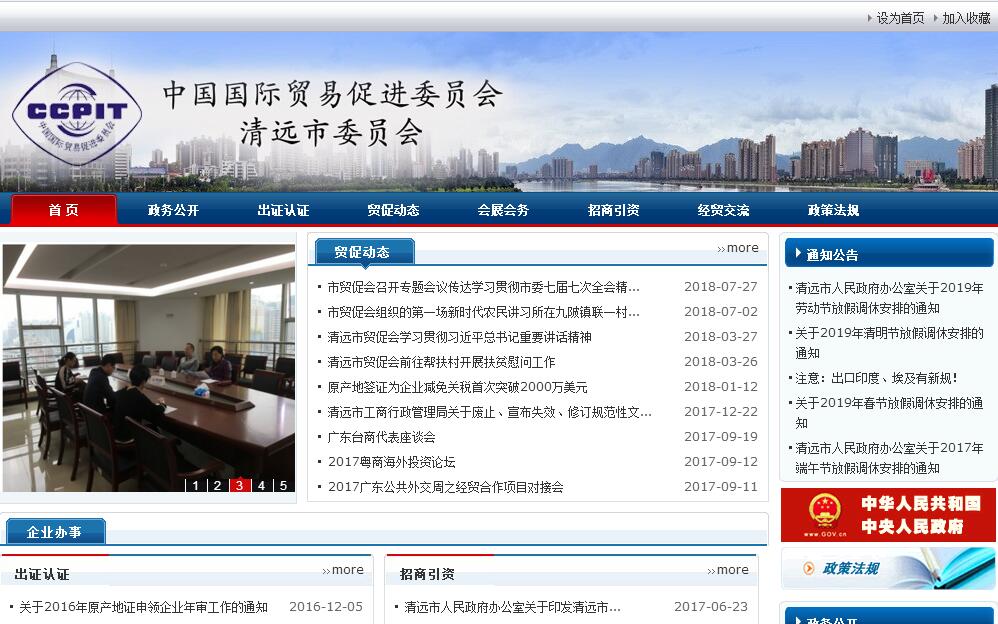
Task: Expand more link in 贸促动态 panel
Action: tap(738, 248)
